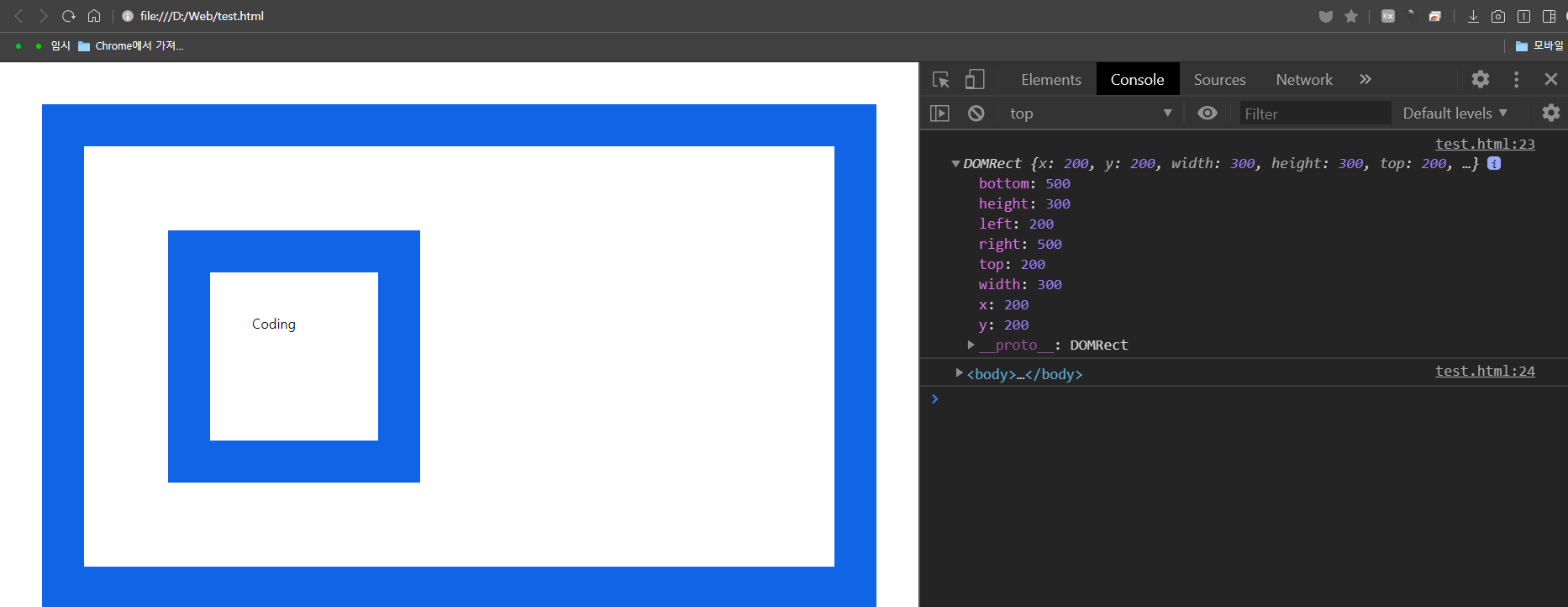Capture the page with the camera icon

(1498, 16)
